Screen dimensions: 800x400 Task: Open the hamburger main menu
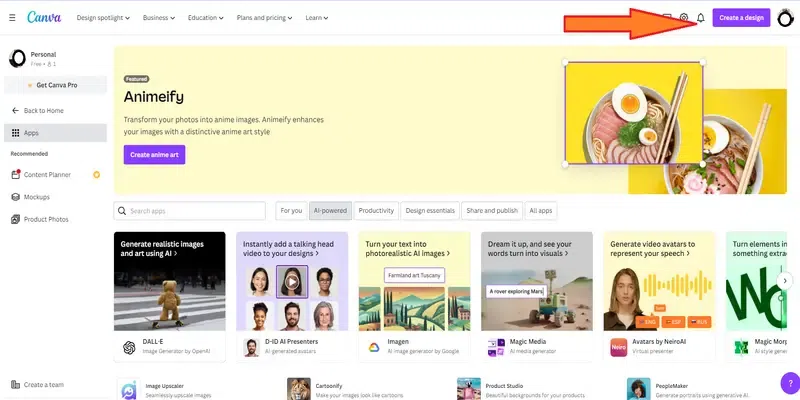[x=12, y=18]
